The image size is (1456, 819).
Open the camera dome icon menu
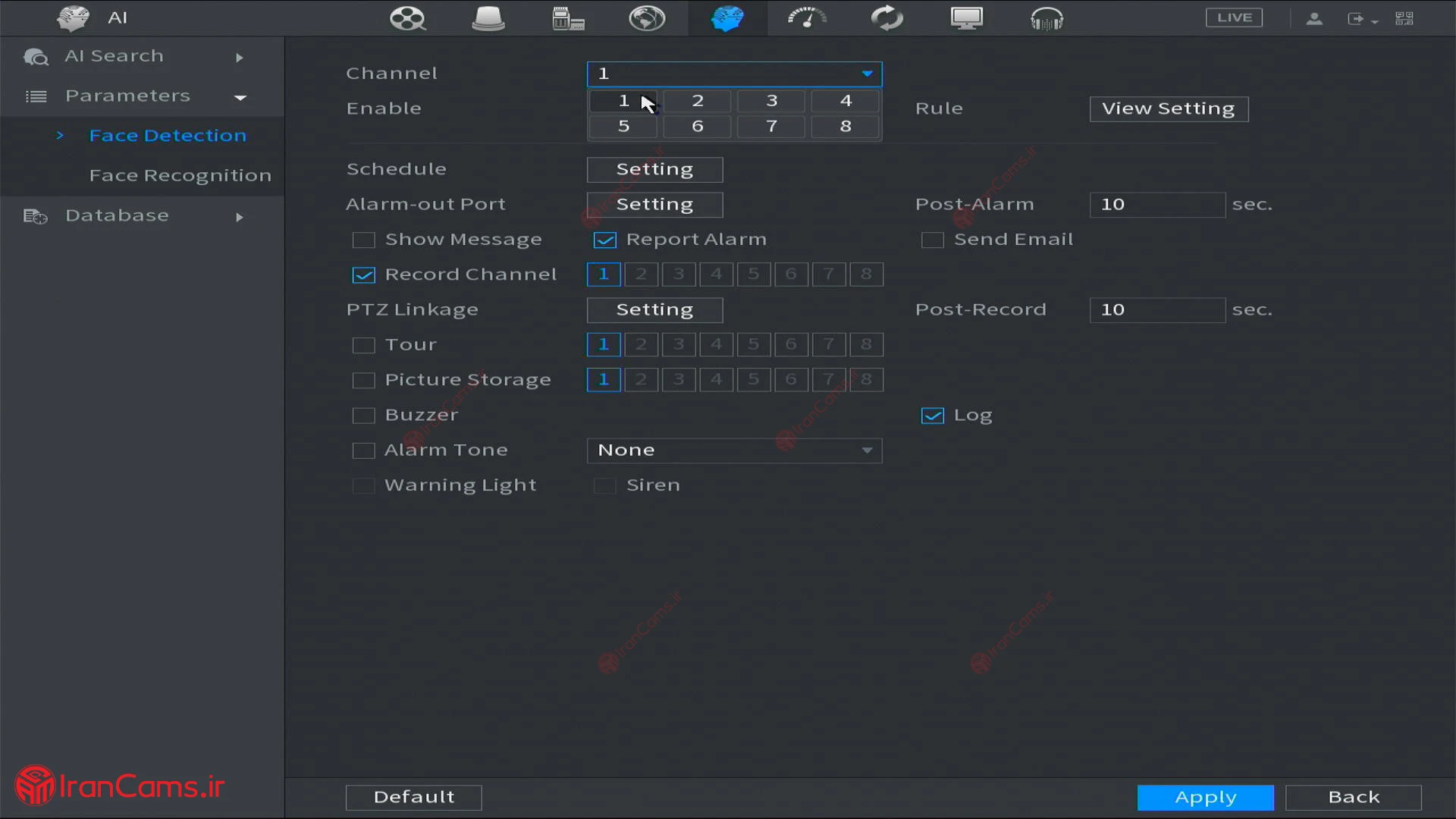(488, 18)
